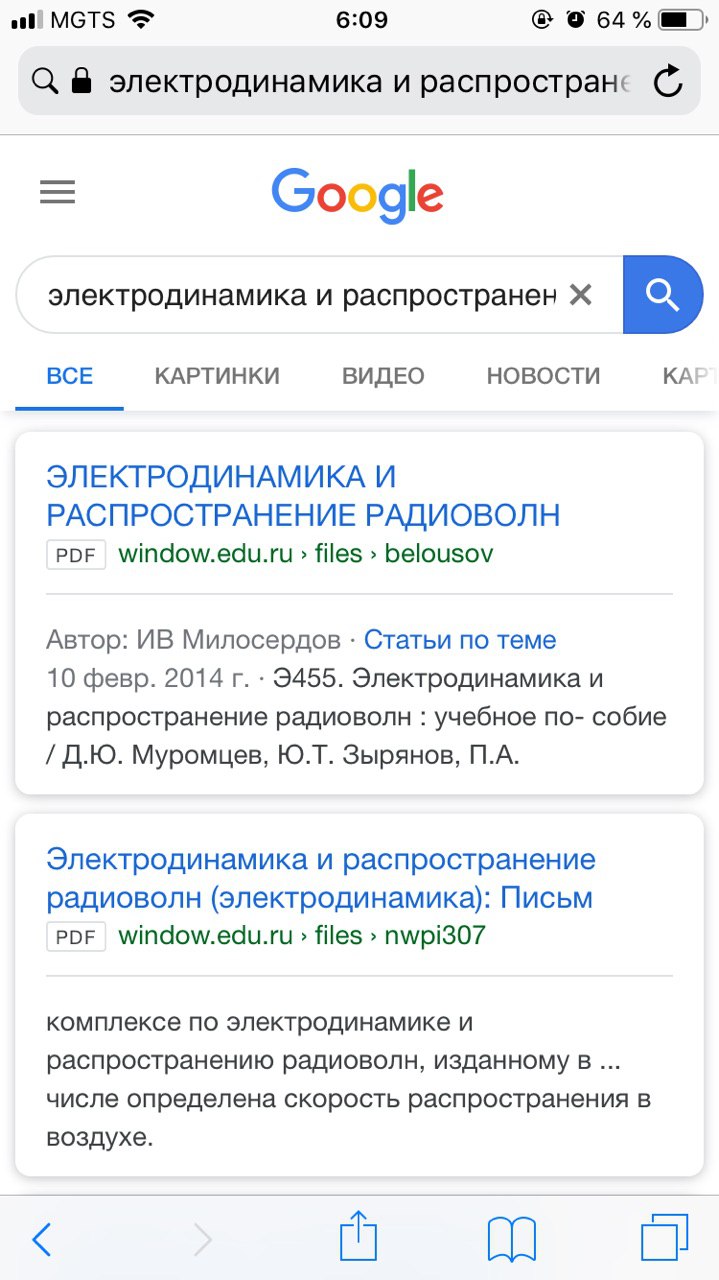Tap the blue search magnifier button
This screenshot has height=1280, width=719.
[662, 295]
